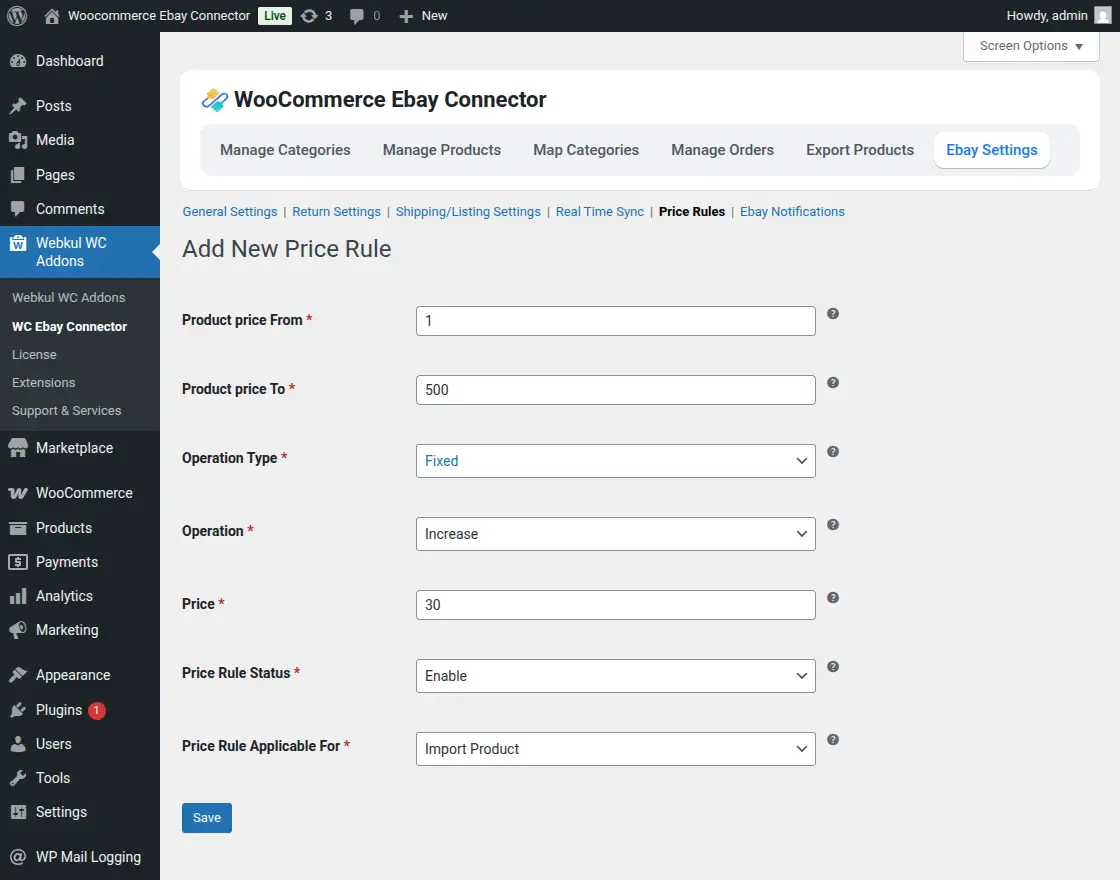Switch to the Manage Categories tab
Viewport: 1120px width, 880px height.
pos(285,150)
